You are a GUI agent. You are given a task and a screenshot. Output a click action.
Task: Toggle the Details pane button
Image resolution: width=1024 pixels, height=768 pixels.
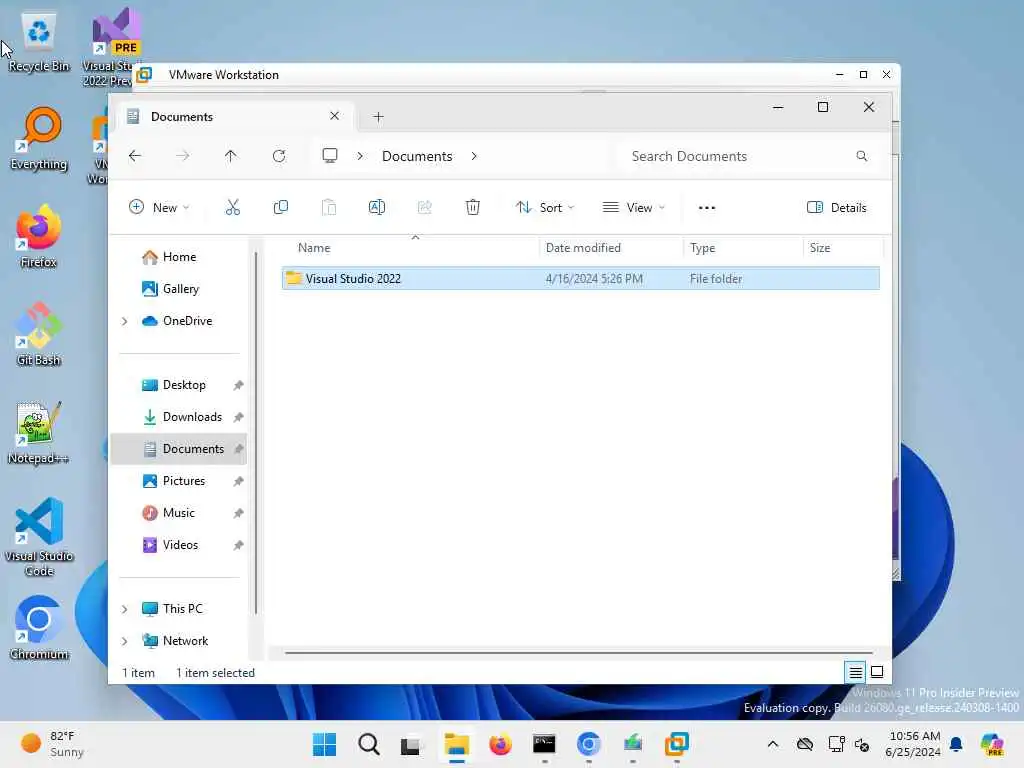(837, 208)
